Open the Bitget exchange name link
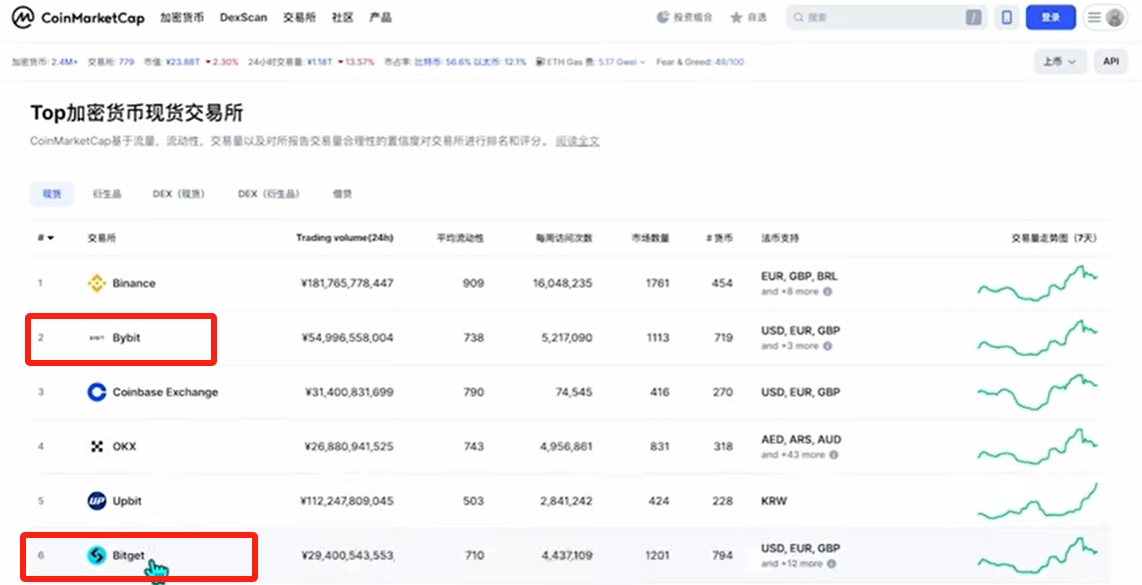1142x585 pixels. pyautogui.click(x=129, y=555)
